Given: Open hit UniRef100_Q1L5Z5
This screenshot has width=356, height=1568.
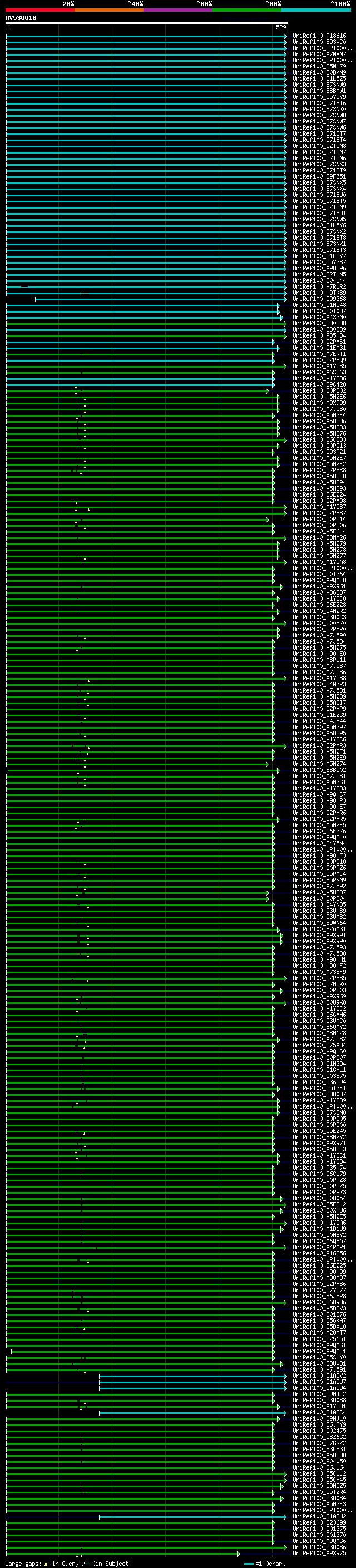Looking at the screenshot, I should pyautogui.click(x=319, y=78).
